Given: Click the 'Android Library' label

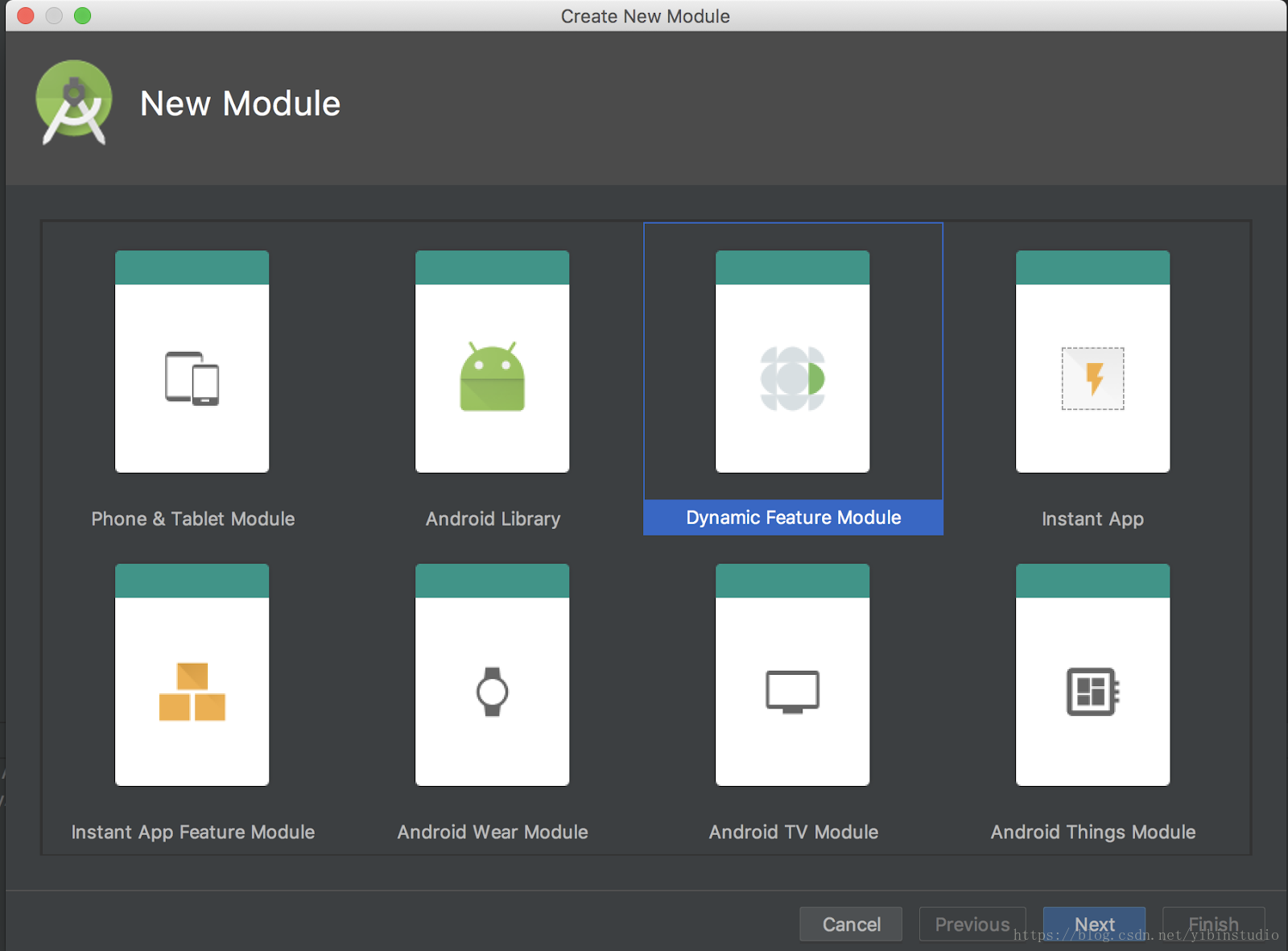Looking at the screenshot, I should [x=493, y=519].
